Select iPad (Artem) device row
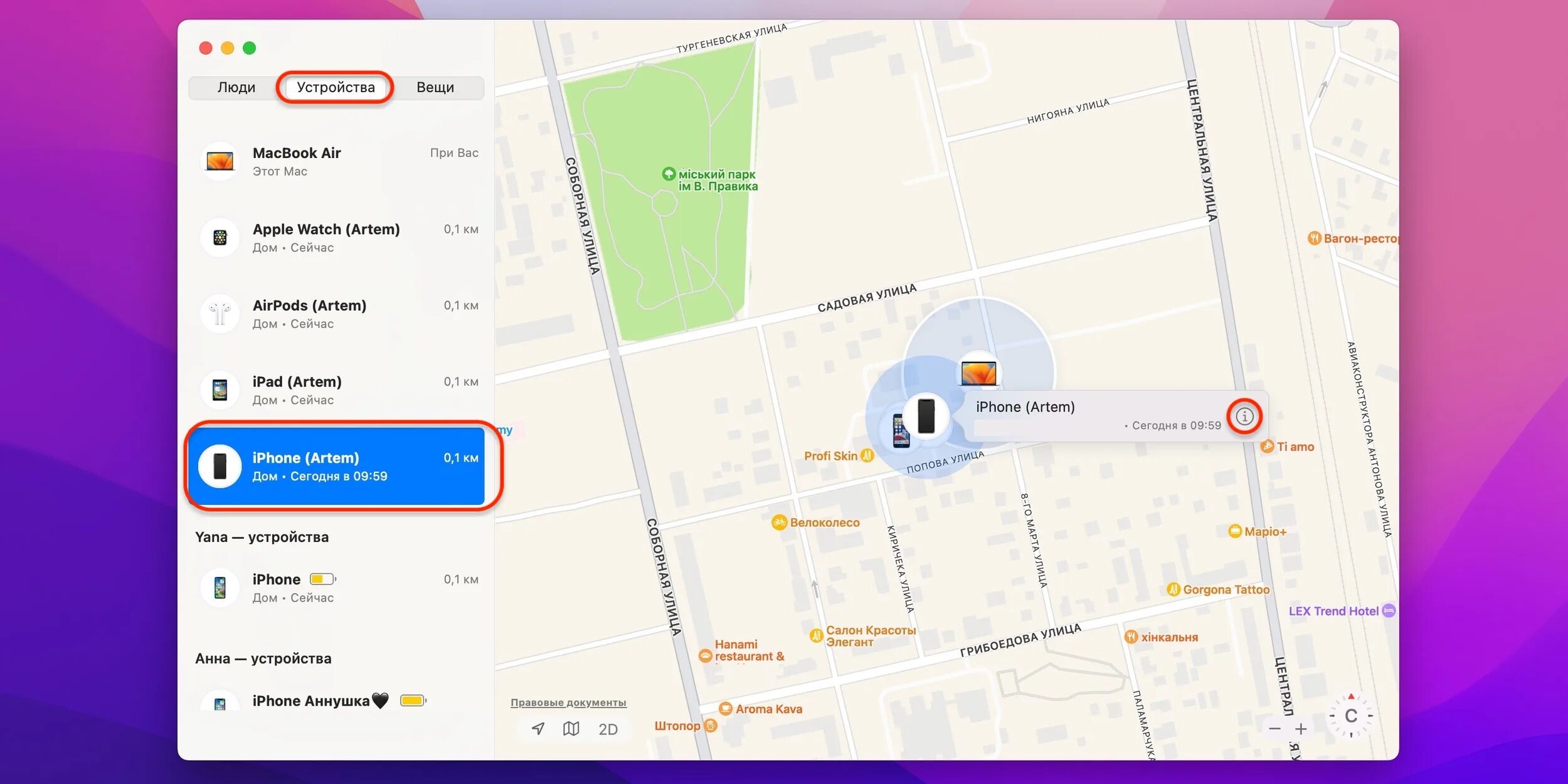This screenshot has height=784, width=1568. point(339,390)
